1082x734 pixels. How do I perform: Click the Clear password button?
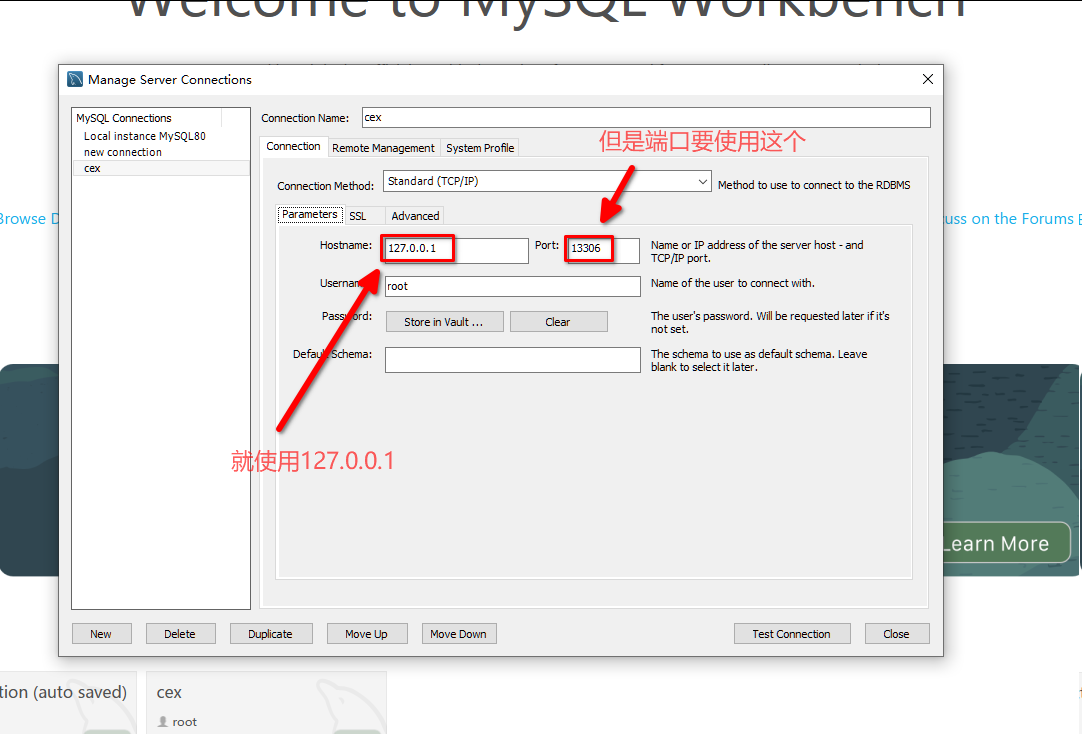tap(558, 322)
